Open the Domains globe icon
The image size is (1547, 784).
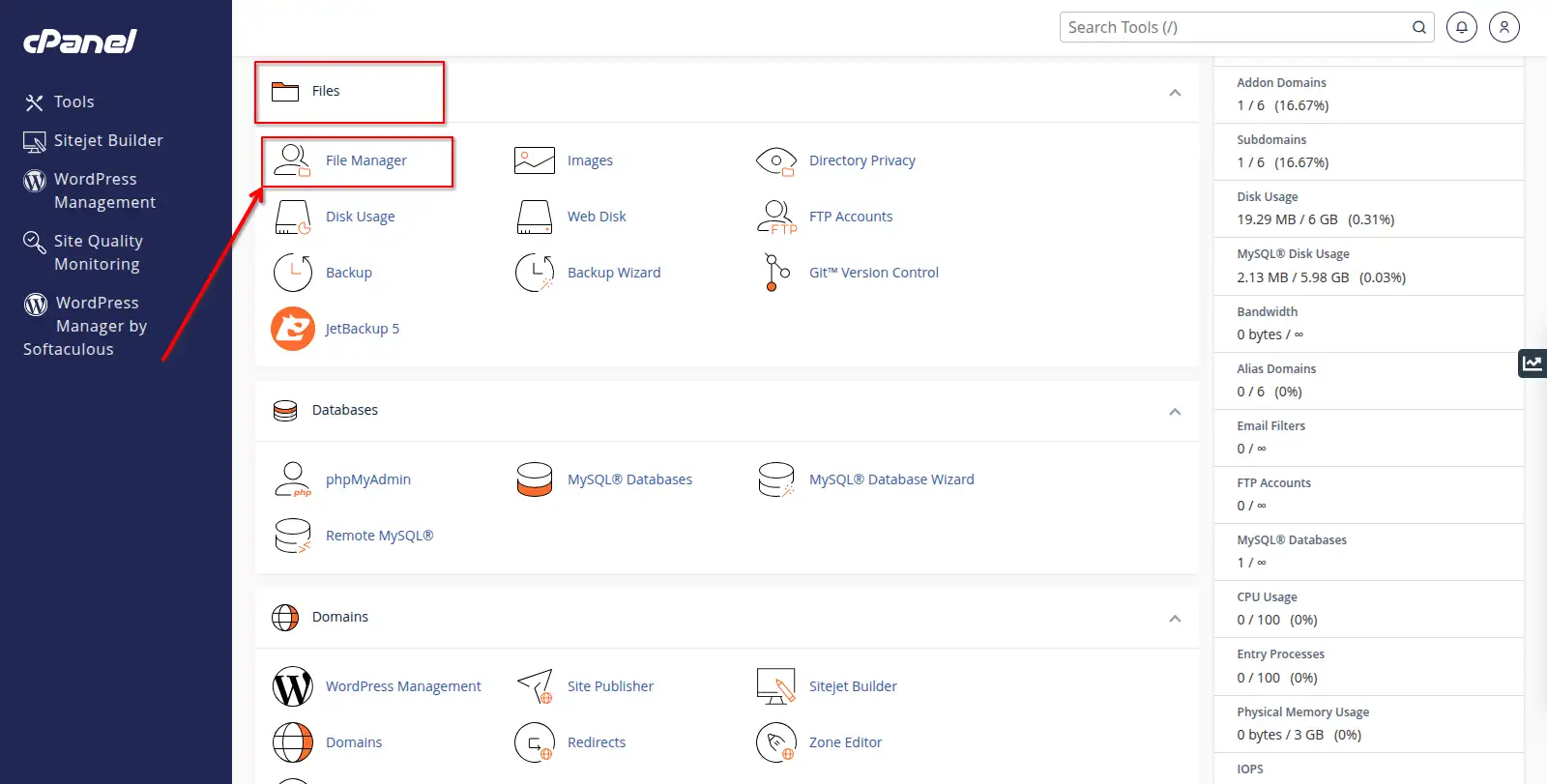point(292,742)
